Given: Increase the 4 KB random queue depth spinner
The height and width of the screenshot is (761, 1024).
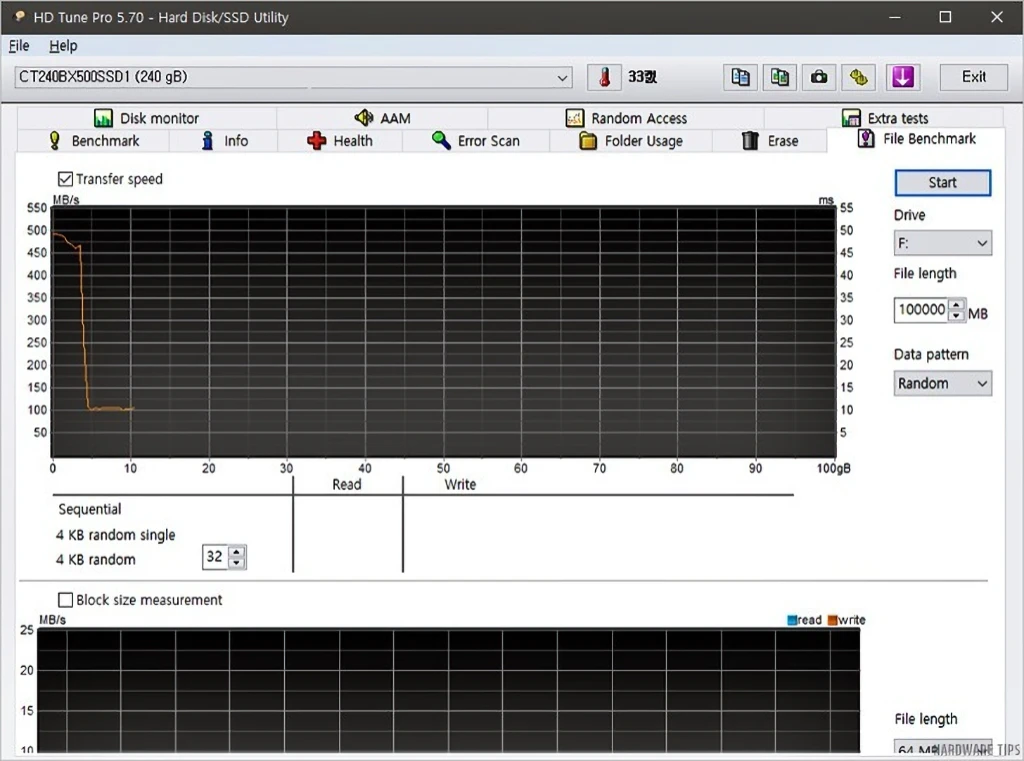Looking at the screenshot, I should point(237,551).
